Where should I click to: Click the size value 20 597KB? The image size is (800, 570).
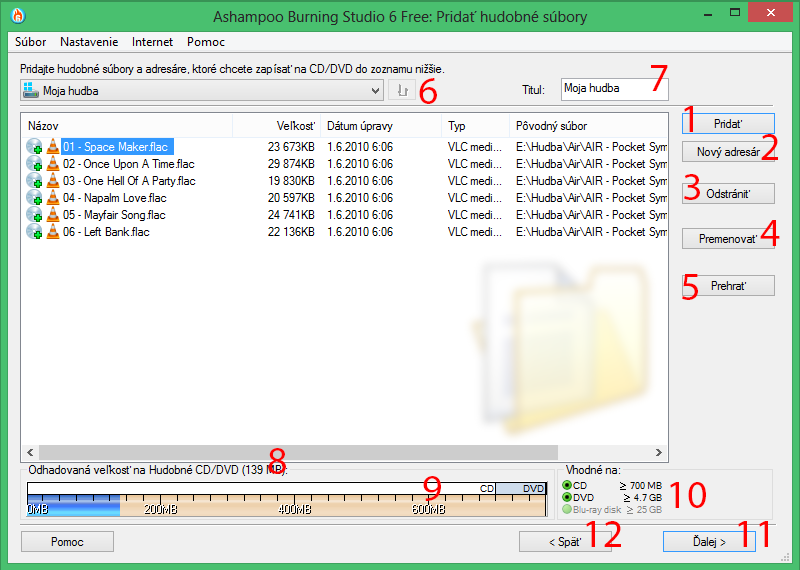coord(291,197)
